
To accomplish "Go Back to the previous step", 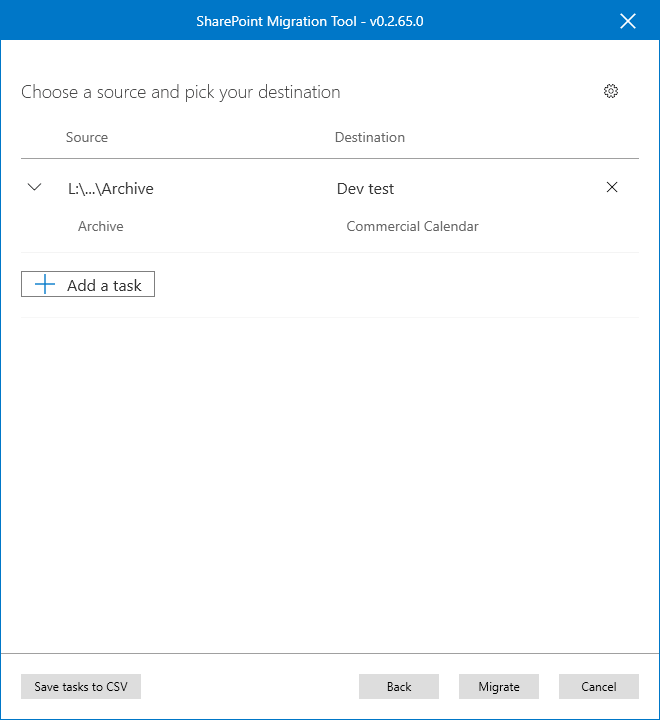I will point(399,687).
